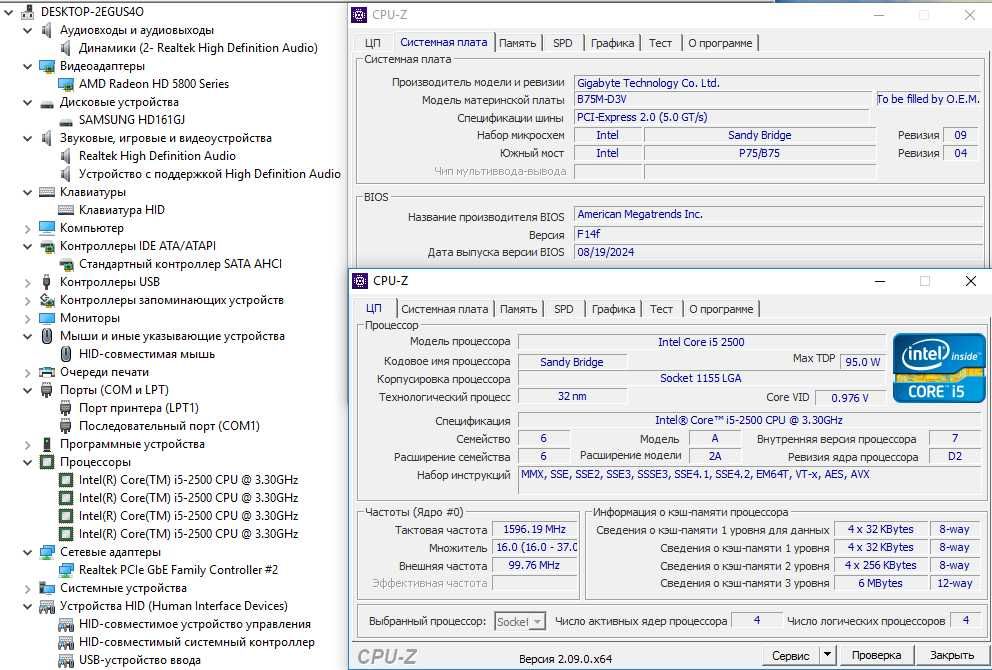Click the Intel Core i5 2500 processor model value
Screen dimensions: 992x670
coord(701,342)
